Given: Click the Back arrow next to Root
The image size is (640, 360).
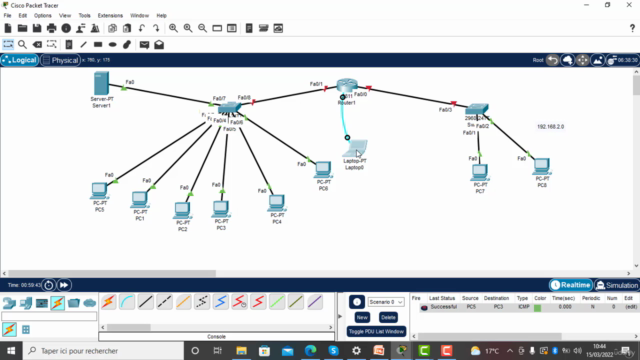Looking at the screenshot, I should tap(553, 60).
